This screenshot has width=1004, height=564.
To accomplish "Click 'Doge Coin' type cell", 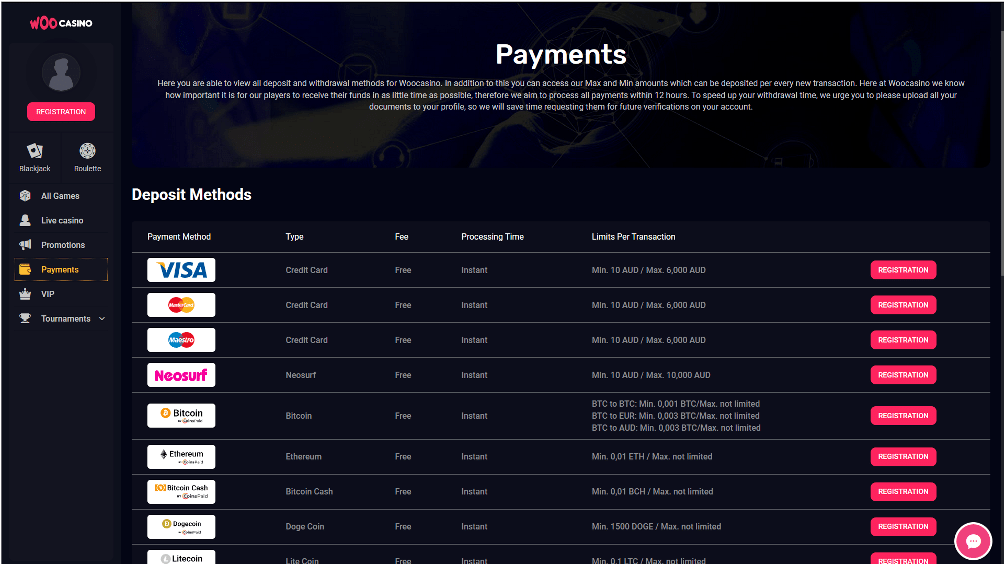I will [x=305, y=526].
